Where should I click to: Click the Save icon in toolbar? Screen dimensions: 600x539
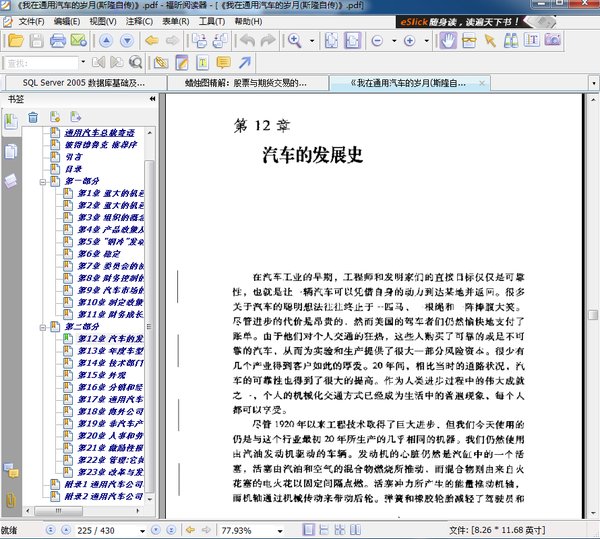click(36, 41)
